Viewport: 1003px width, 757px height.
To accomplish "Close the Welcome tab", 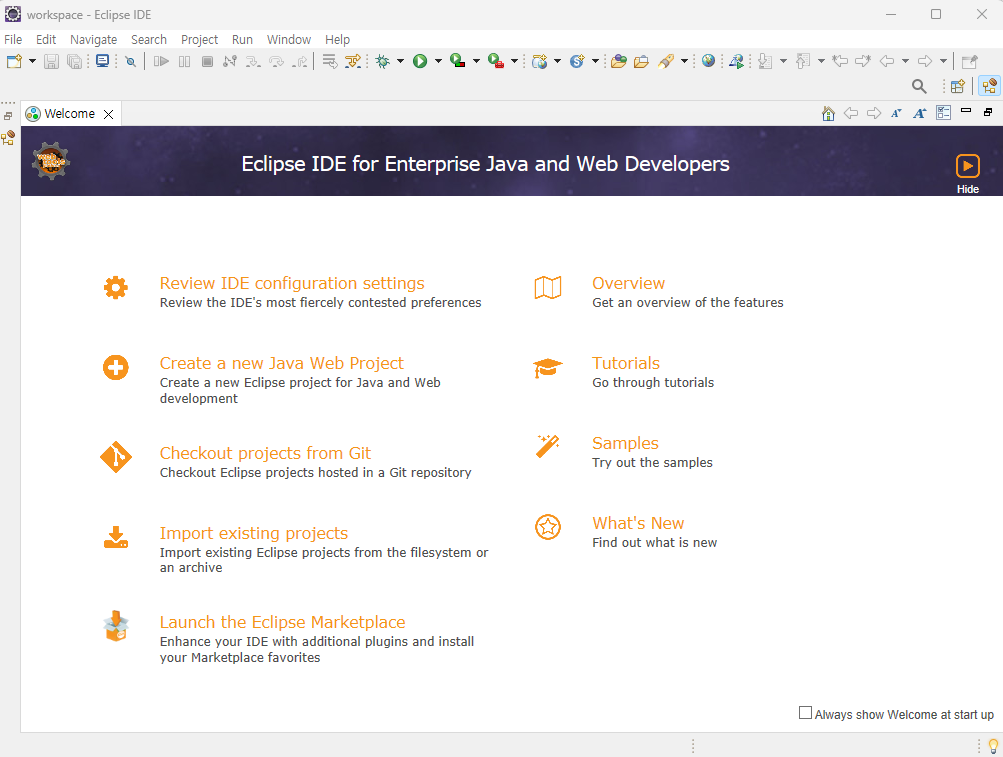I will coord(109,115).
